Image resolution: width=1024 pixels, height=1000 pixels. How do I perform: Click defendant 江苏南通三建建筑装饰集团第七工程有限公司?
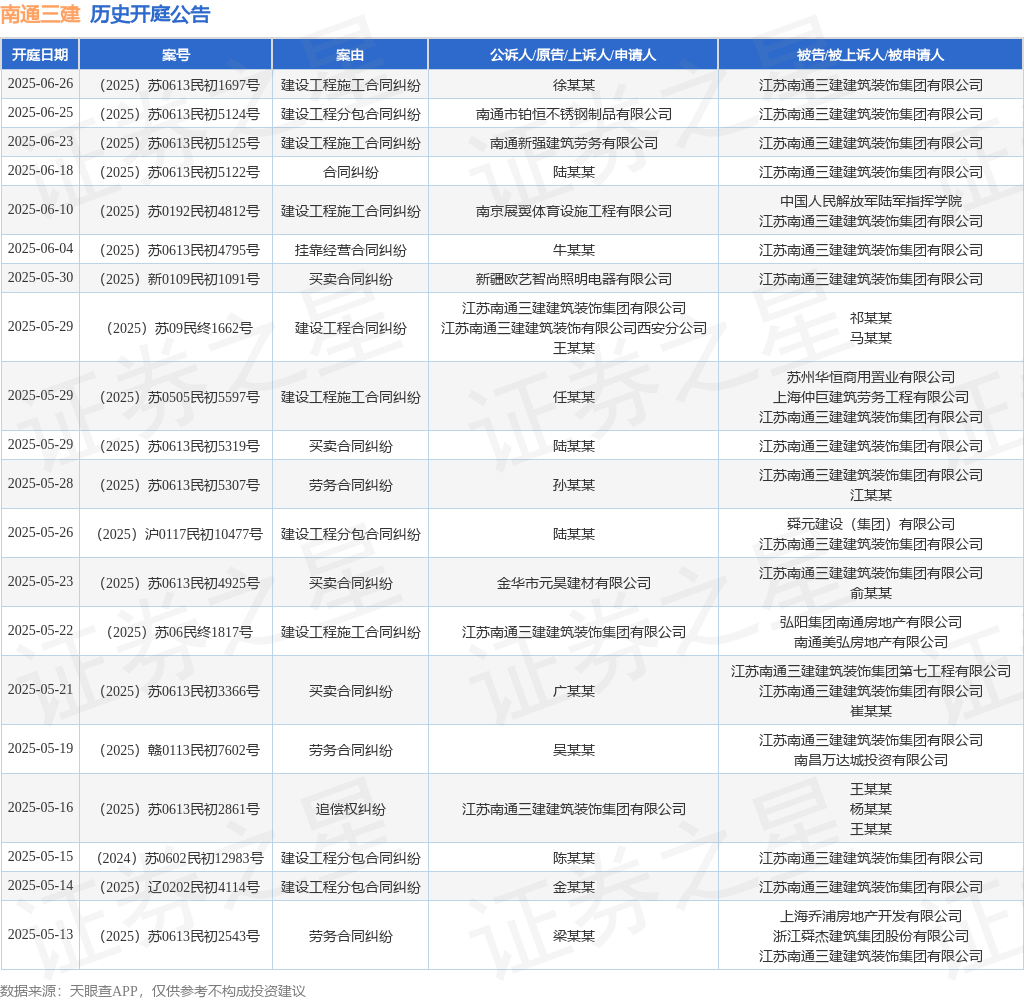(871, 670)
